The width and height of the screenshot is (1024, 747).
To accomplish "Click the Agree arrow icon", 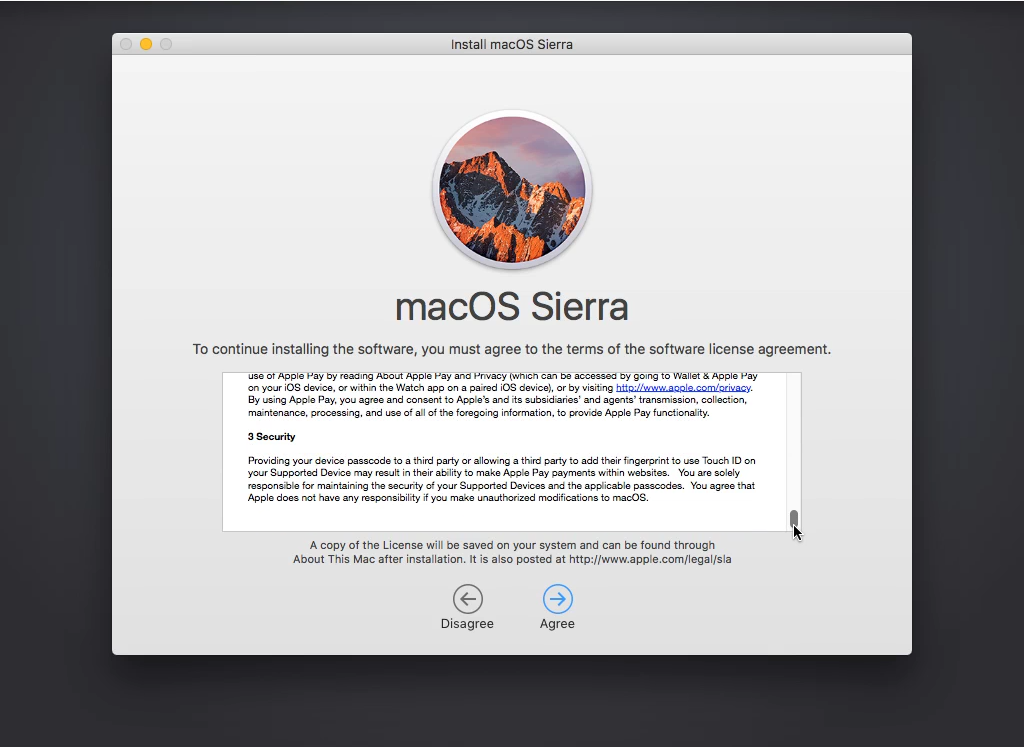I will point(558,599).
